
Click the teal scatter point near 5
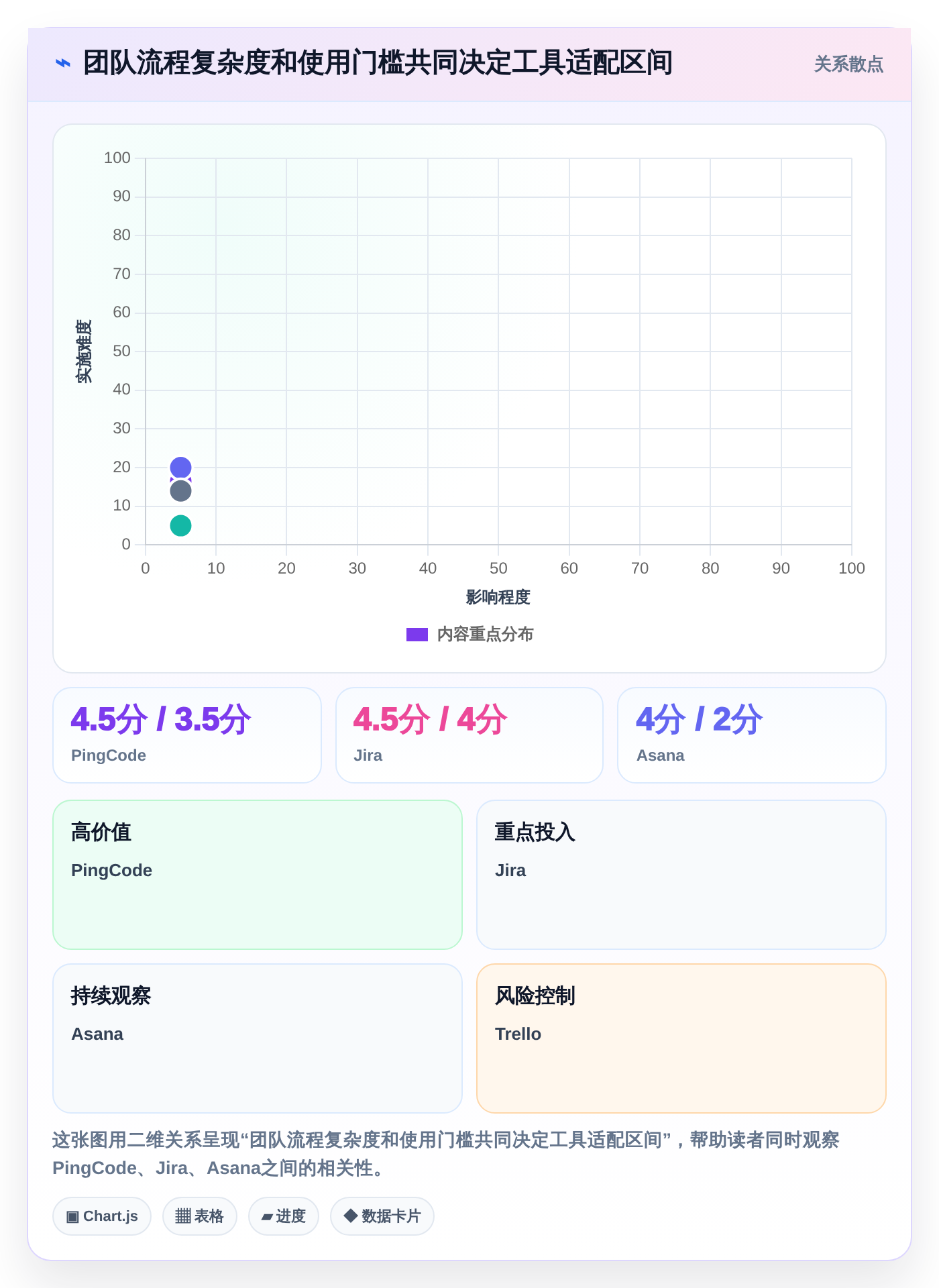coord(180,525)
